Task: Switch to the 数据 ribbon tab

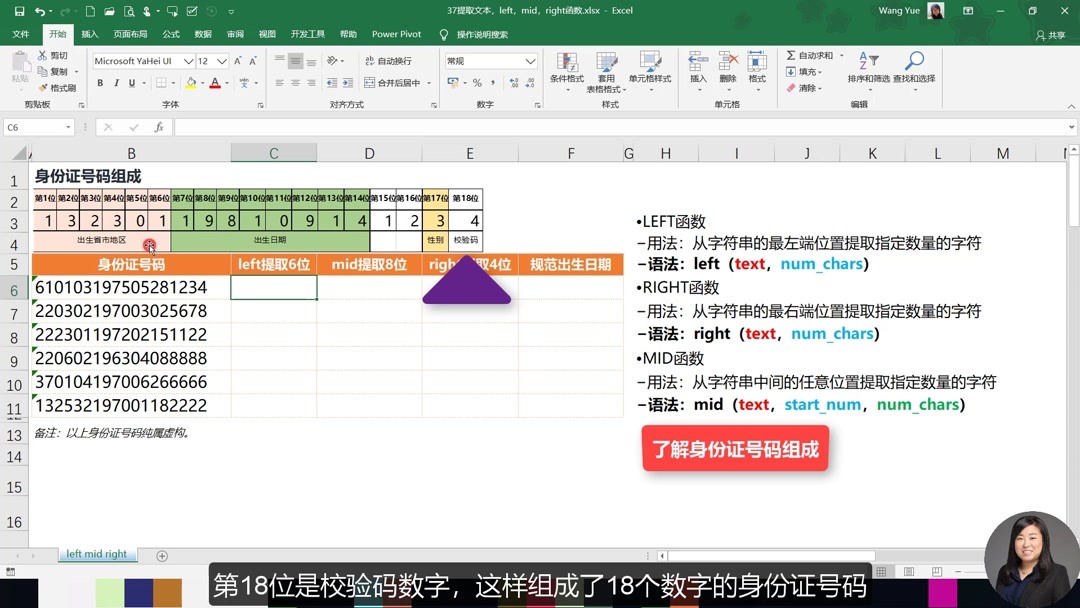Action: point(202,33)
